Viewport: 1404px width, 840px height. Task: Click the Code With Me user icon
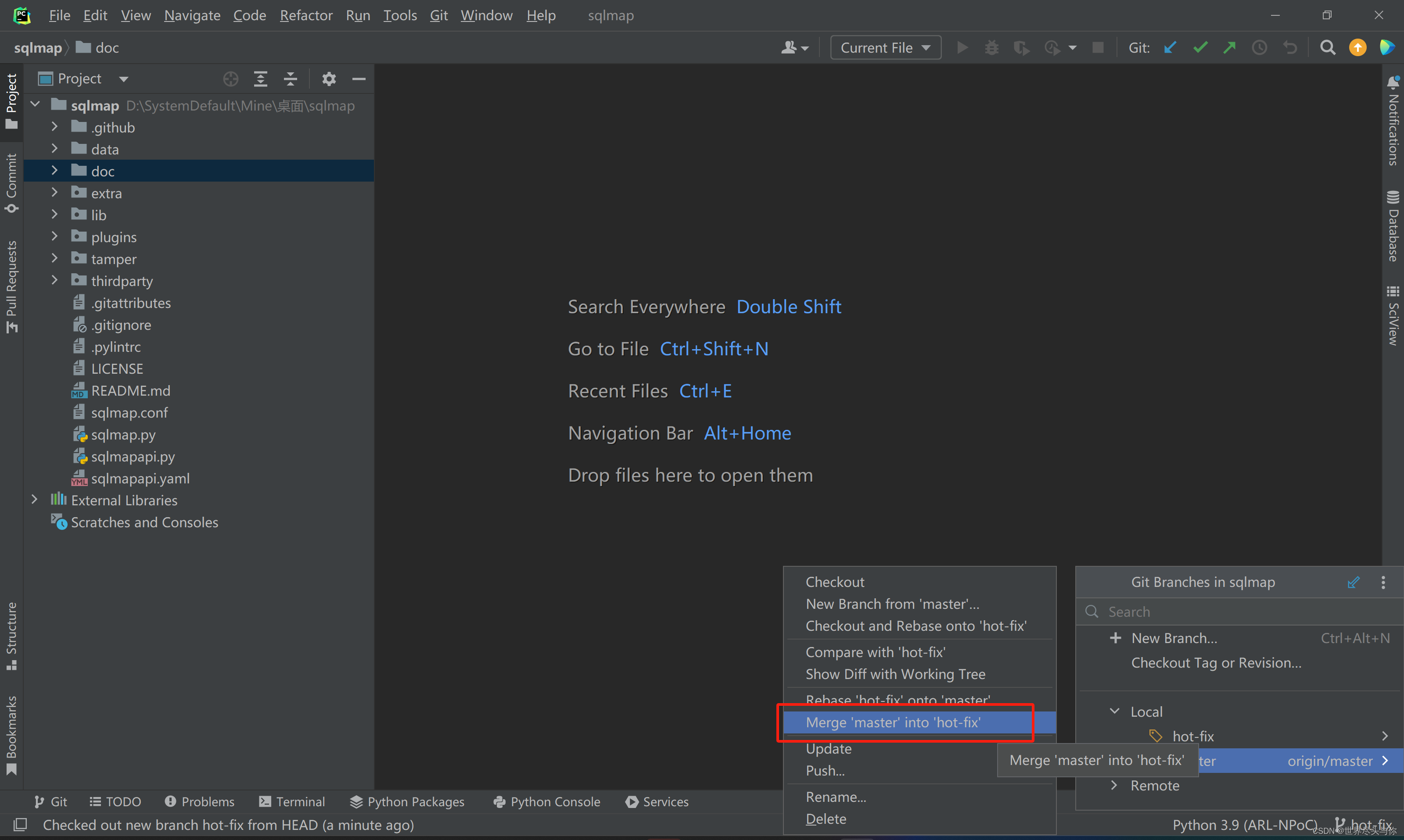(794, 47)
